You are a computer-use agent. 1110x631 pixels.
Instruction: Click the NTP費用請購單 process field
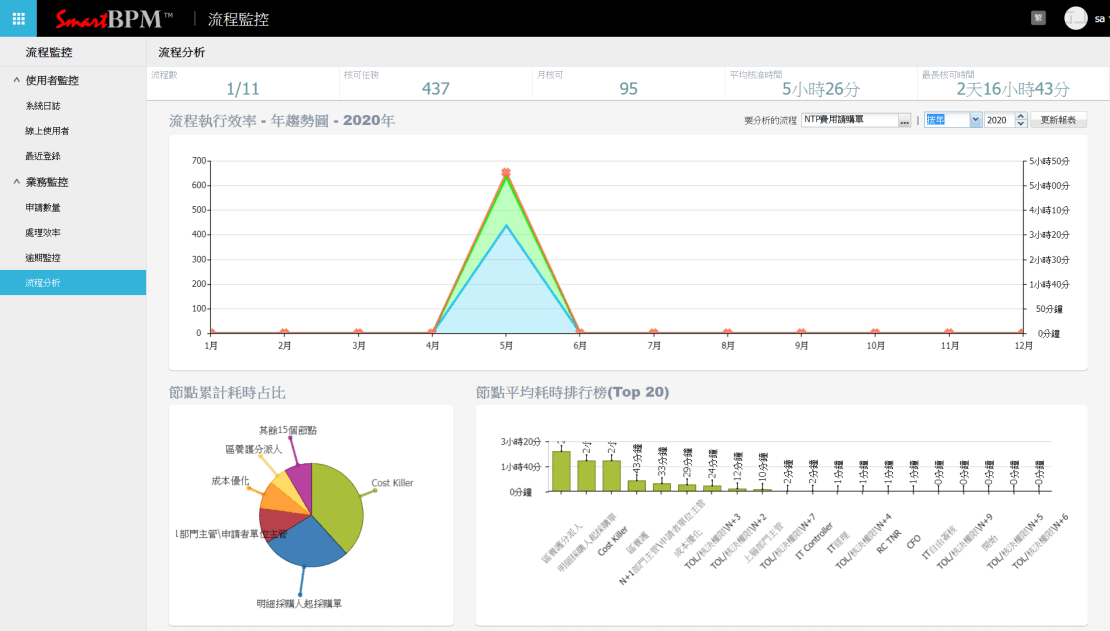coord(849,120)
